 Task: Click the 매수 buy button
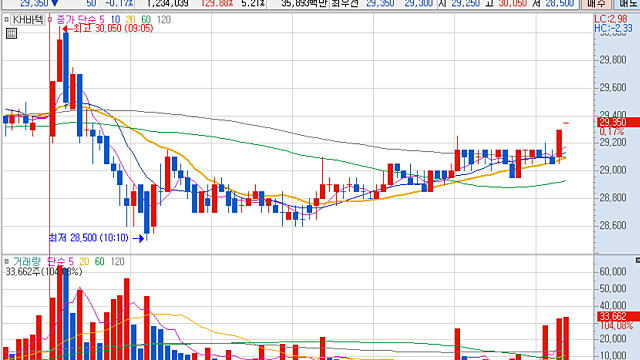point(596,4)
